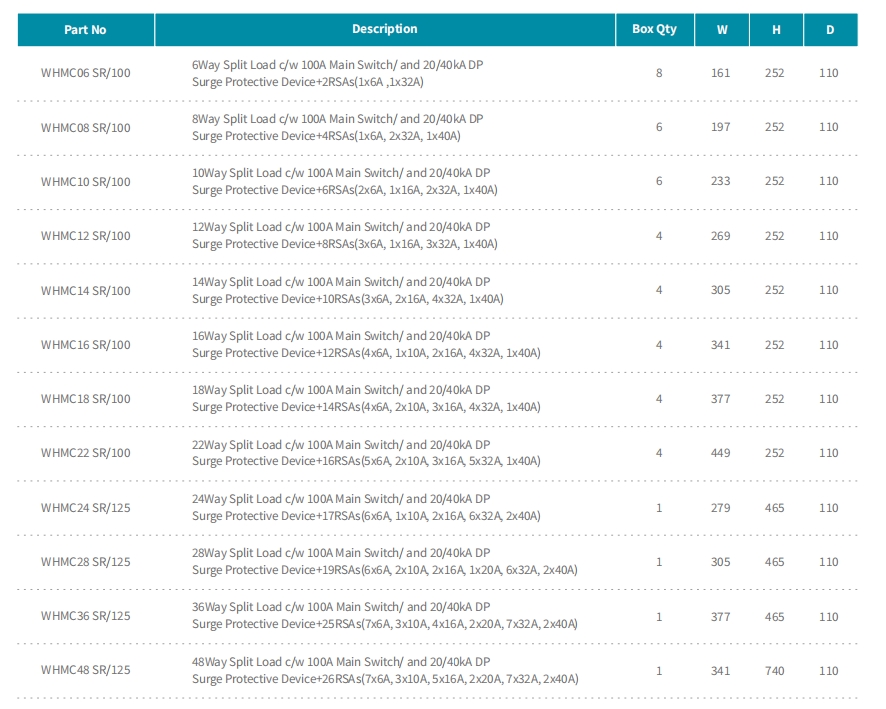
Task: Click the 14Way Split Load description
Action: tap(348, 290)
